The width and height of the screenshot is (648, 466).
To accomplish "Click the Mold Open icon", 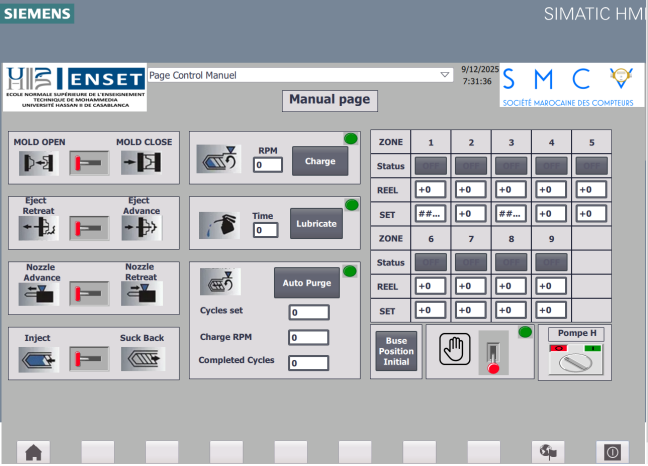I will click(x=39, y=163).
